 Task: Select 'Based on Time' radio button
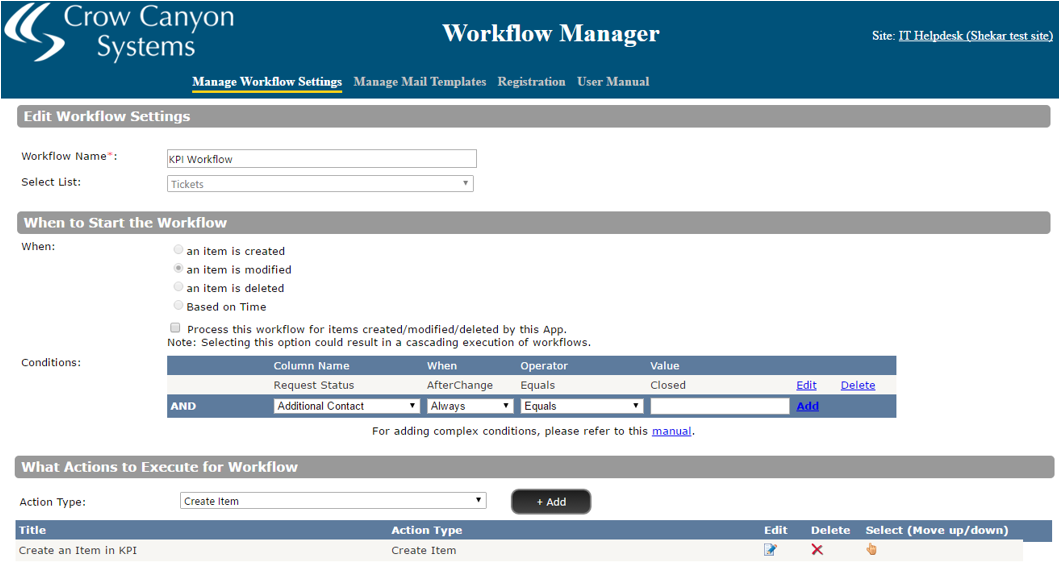[x=178, y=306]
